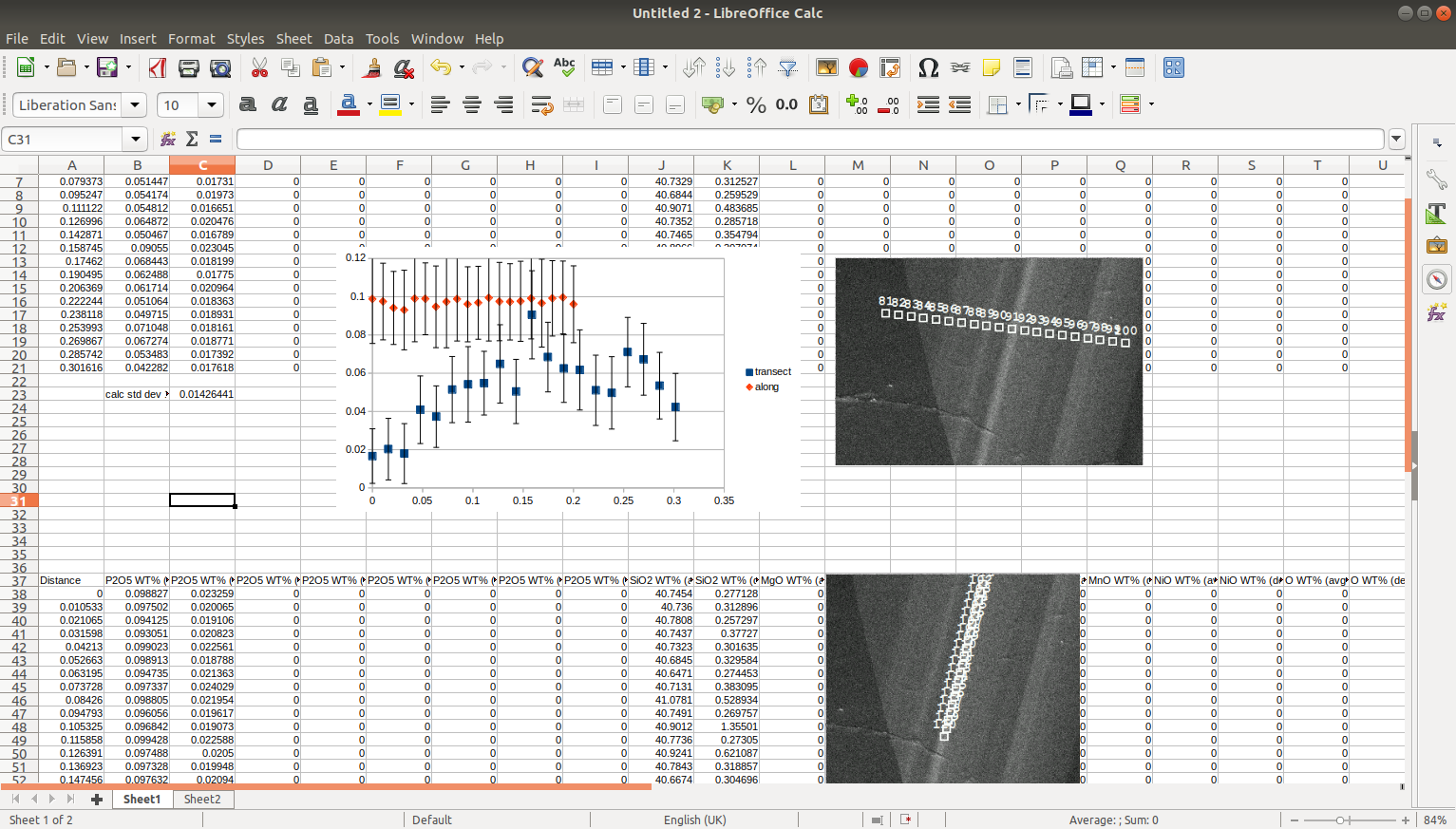This screenshot has height=829, width=1456.
Task: Toggle bold text formatting
Action: pos(247,104)
